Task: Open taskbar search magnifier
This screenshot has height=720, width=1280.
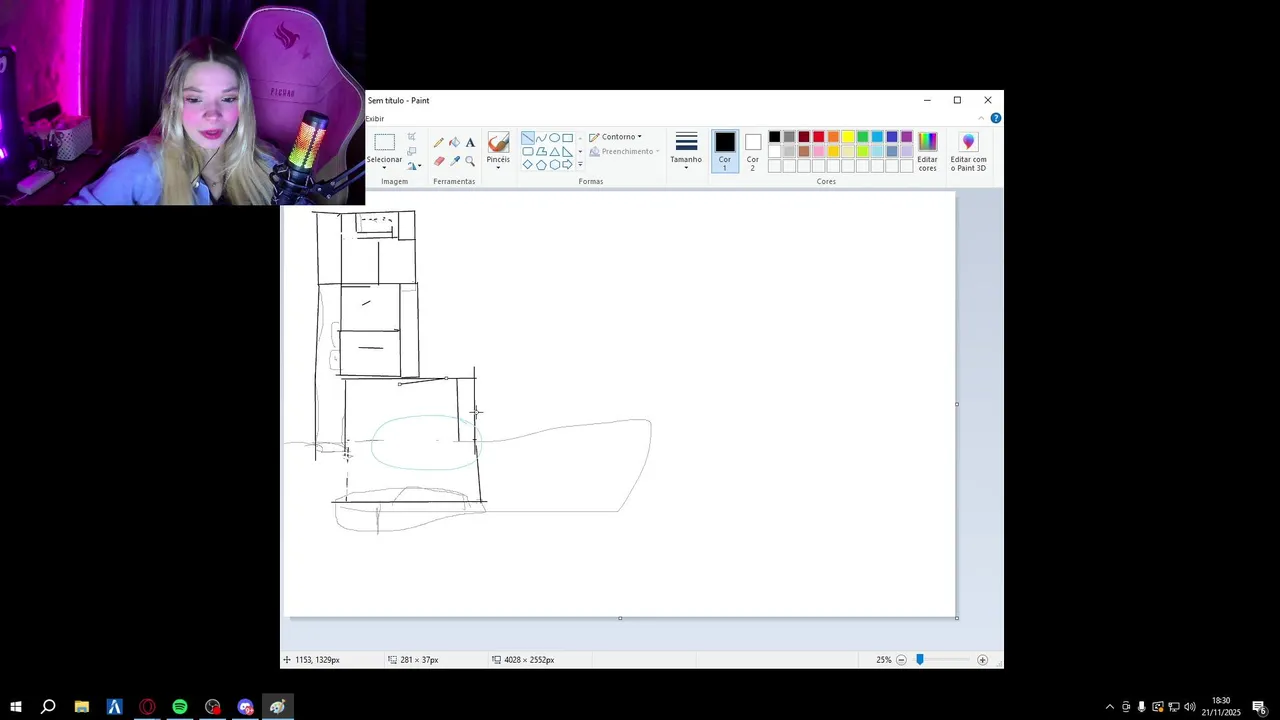Action: click(x=48, y=707)
